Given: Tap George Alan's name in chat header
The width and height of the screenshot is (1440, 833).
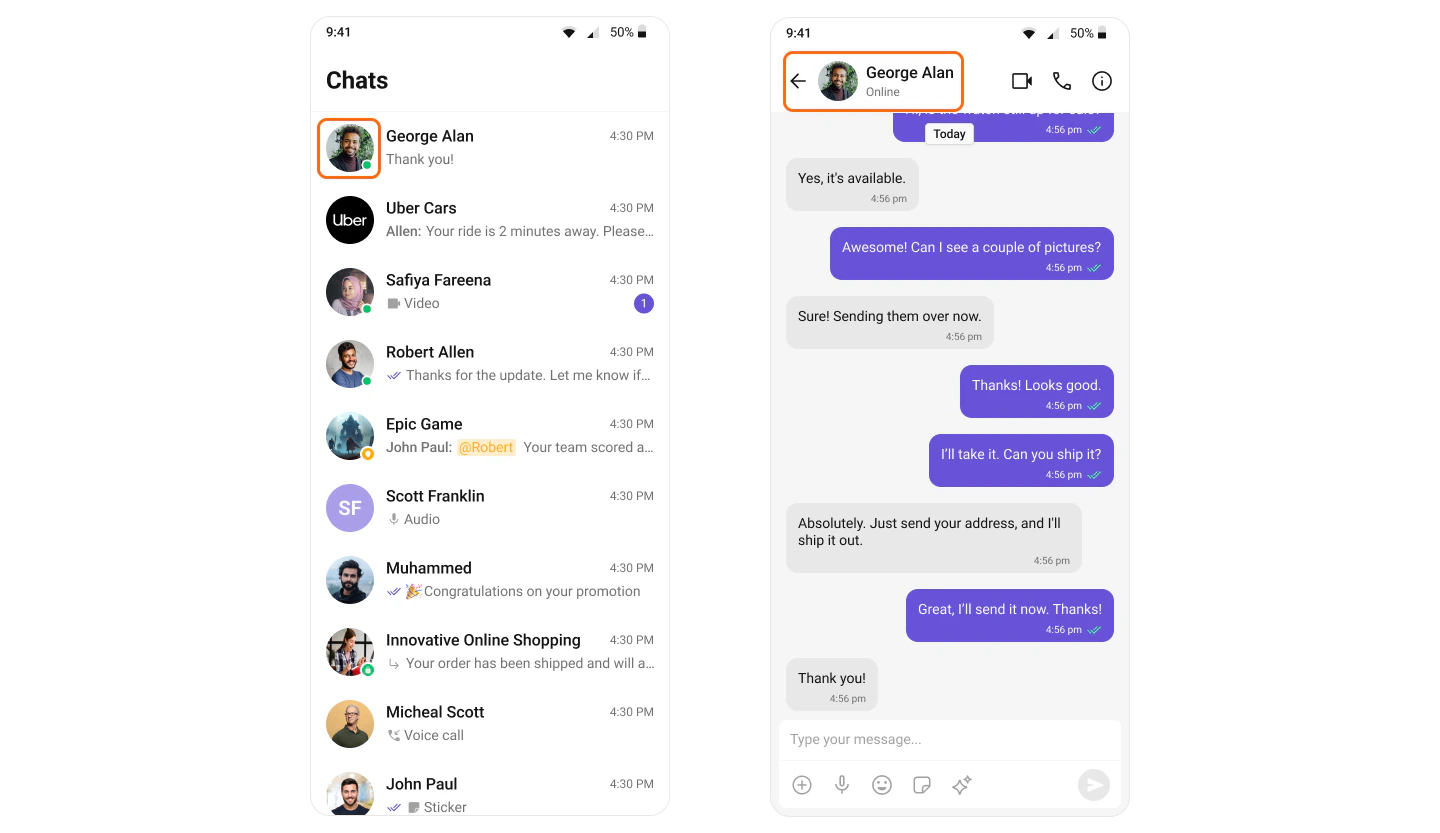Looking at the screenshot, I should tap(910, 72).
